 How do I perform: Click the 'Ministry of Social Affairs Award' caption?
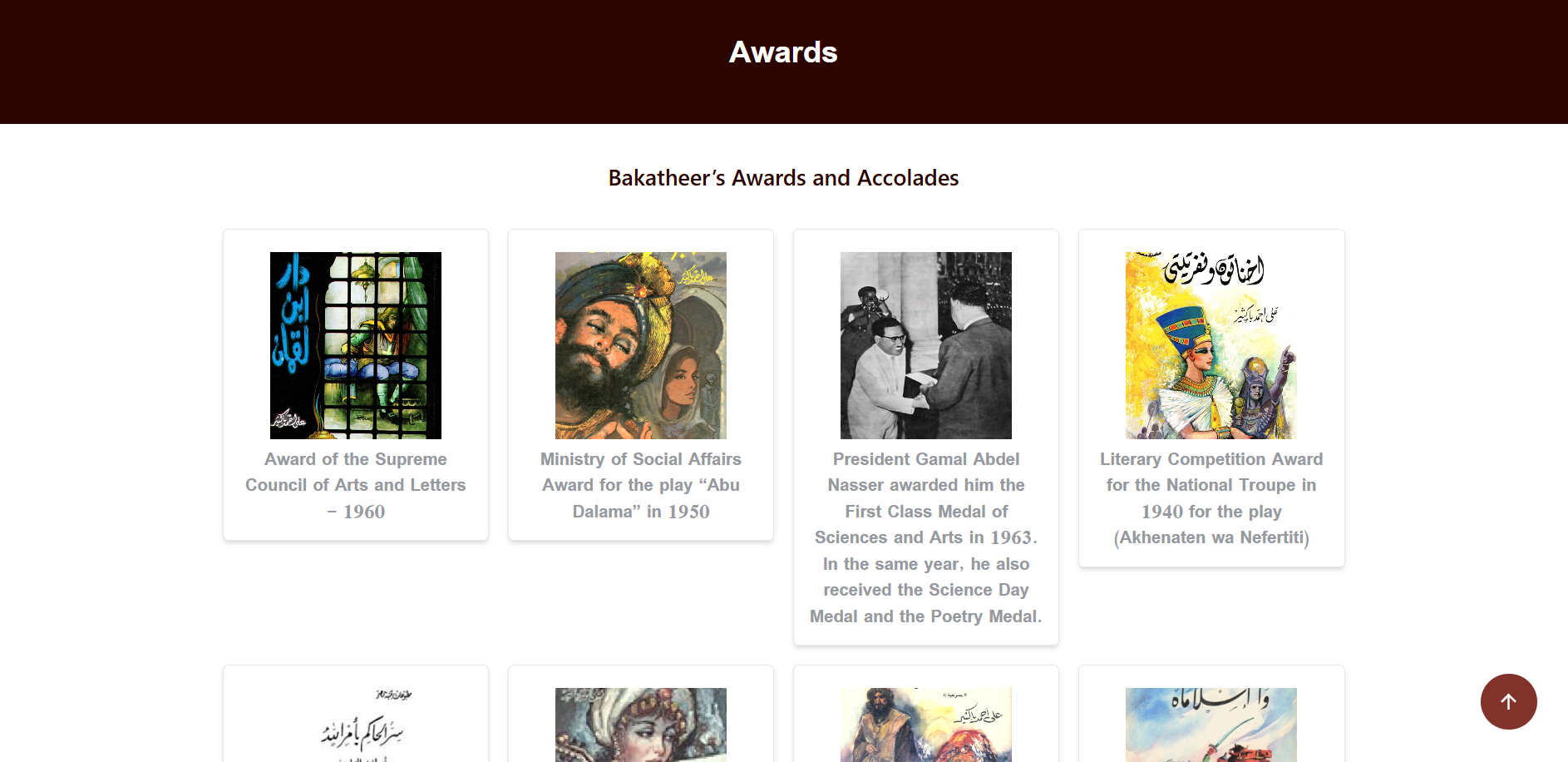[641, 485]
